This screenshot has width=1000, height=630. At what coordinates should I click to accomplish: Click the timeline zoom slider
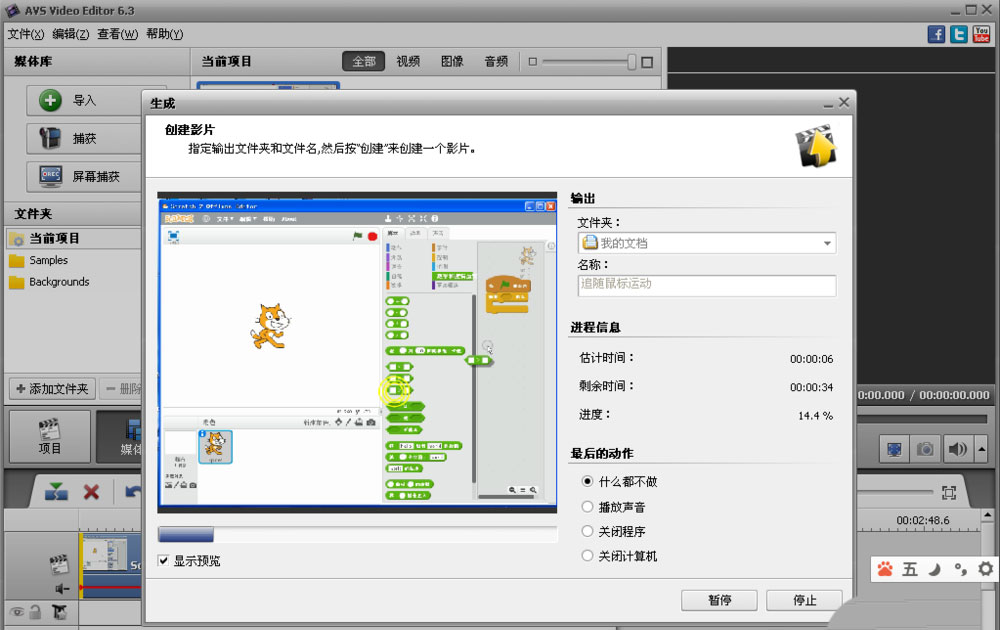(895, 492)
